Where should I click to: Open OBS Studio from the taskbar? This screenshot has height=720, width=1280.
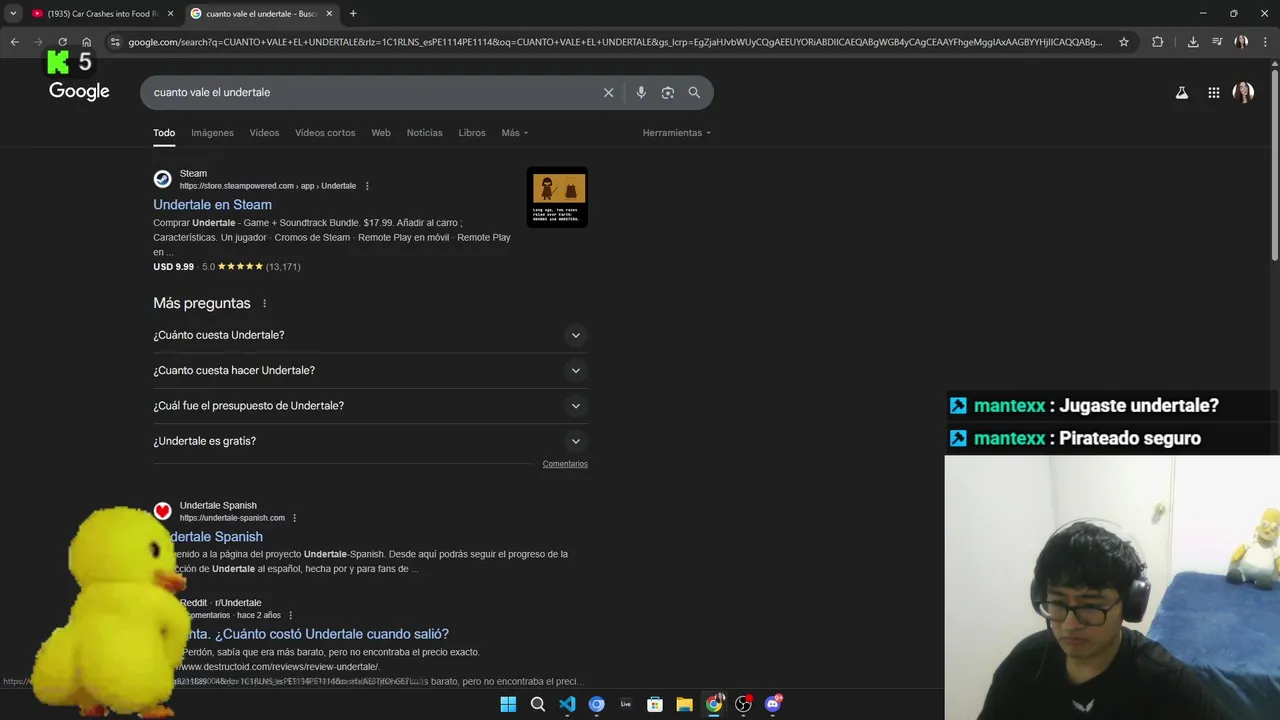click(743, 704)
